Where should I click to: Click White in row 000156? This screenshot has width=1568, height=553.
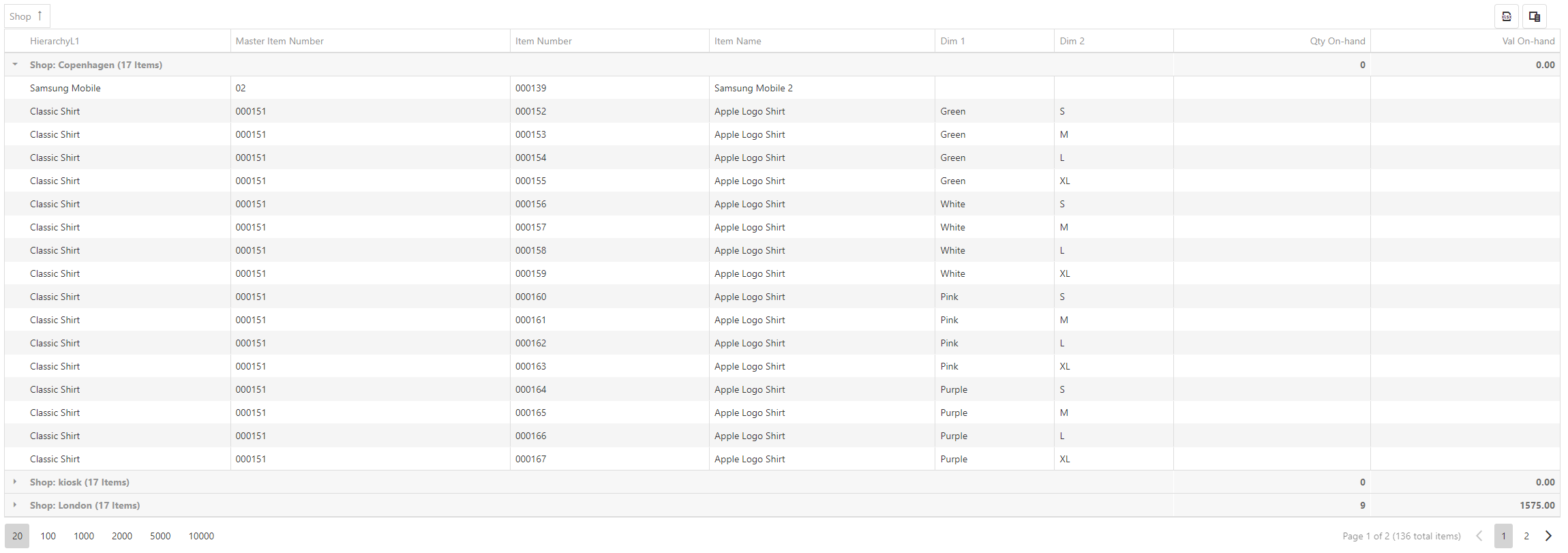[952, 204]
